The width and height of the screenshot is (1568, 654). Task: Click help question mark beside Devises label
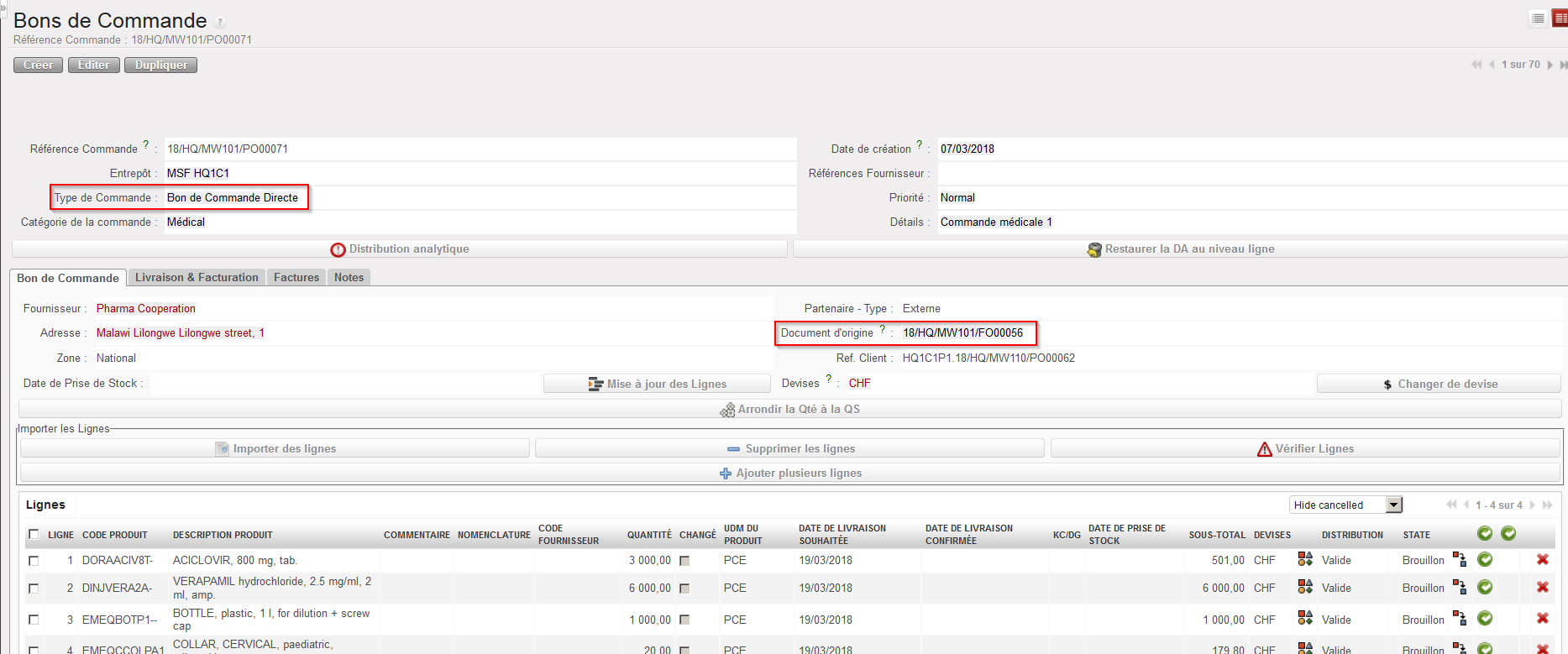click(829, 379)
